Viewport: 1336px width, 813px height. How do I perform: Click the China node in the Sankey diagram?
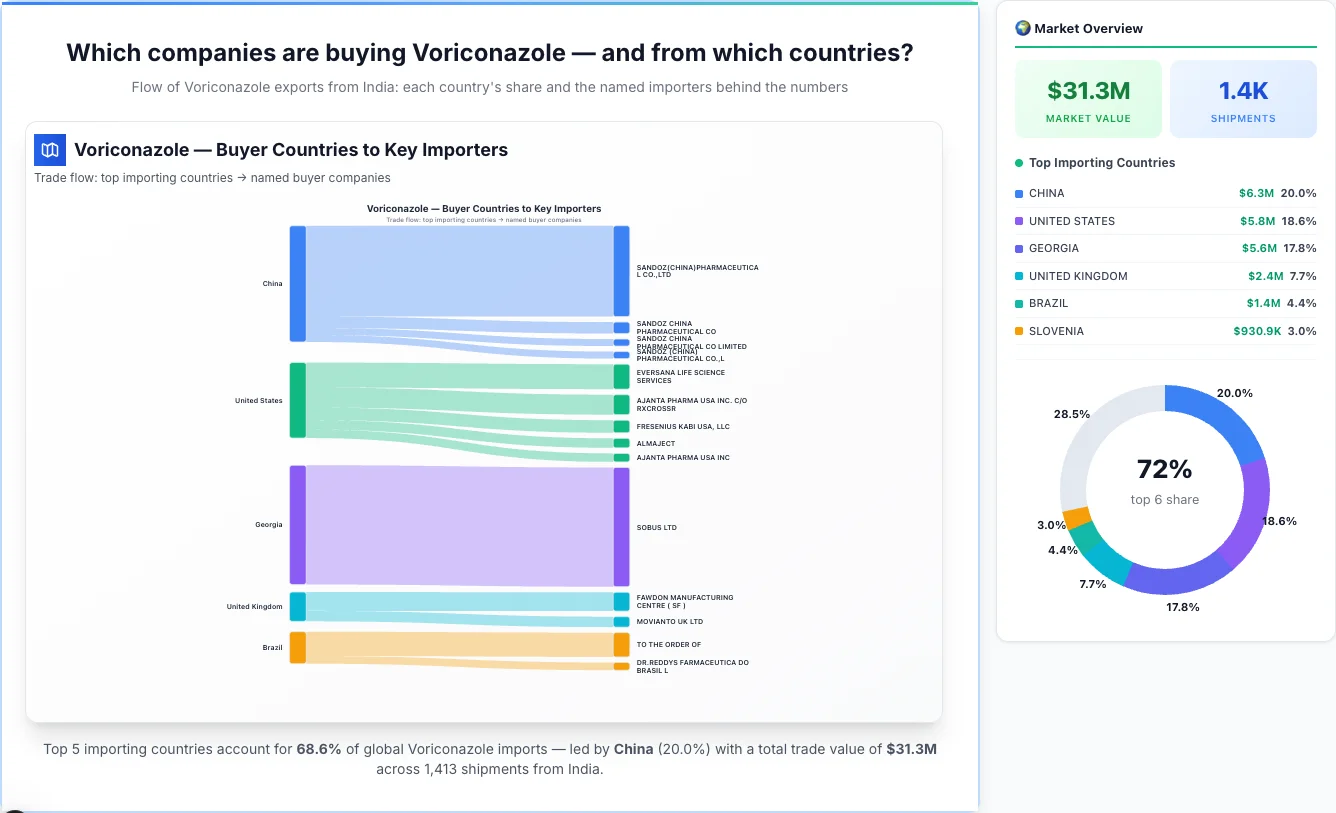click(296, 283)
